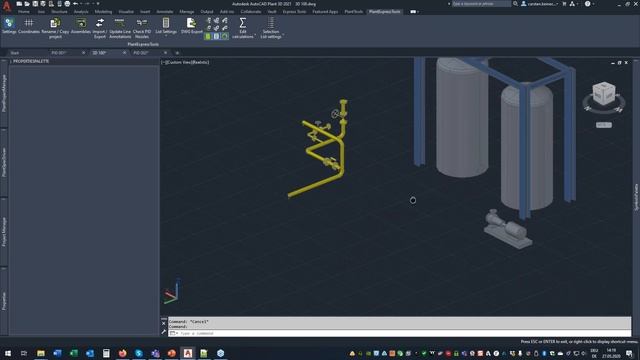Click the ViewCube in the 3D viewport
Viewport: 640px width, 360px height.
click(604, 93)
